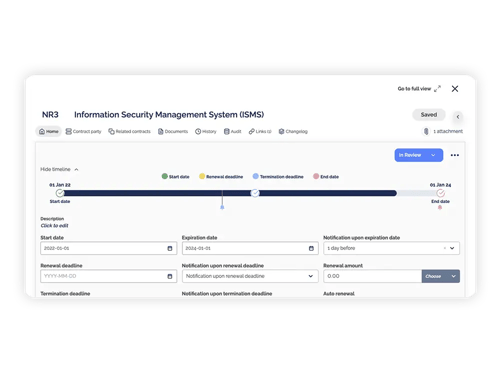Click the Go to full view link

tap(414, 89)
